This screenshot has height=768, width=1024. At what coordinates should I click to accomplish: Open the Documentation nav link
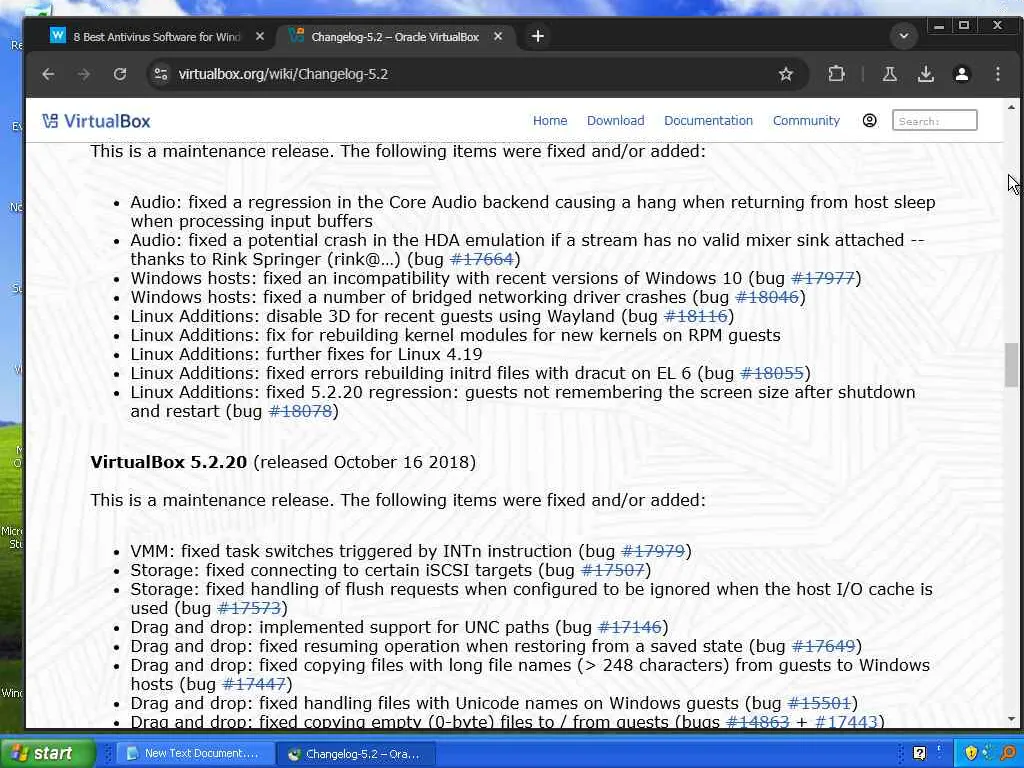[708, 121]
